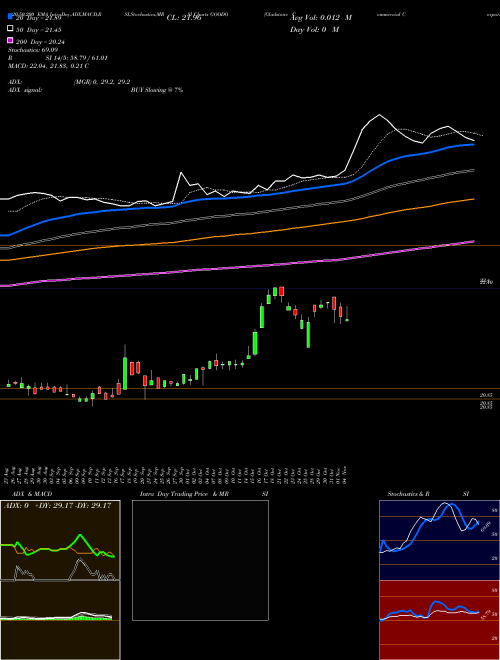Click the 69.09 value label in Stochastics panel
The width and height of the screenshot is (500, 660).
(x=484, y=526)
